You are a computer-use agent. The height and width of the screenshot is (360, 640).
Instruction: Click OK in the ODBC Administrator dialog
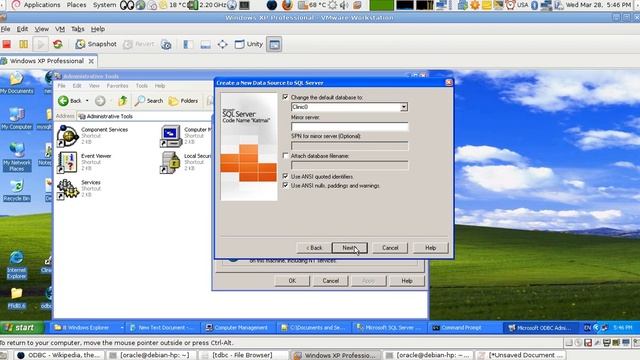(292, 281)
